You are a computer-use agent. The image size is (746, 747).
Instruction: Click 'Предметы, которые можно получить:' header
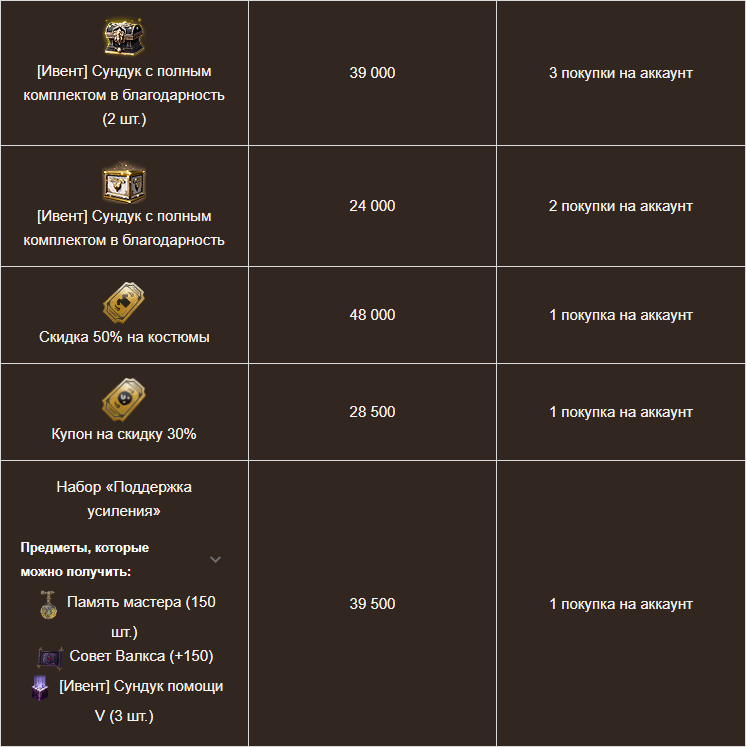pos(85,559)
